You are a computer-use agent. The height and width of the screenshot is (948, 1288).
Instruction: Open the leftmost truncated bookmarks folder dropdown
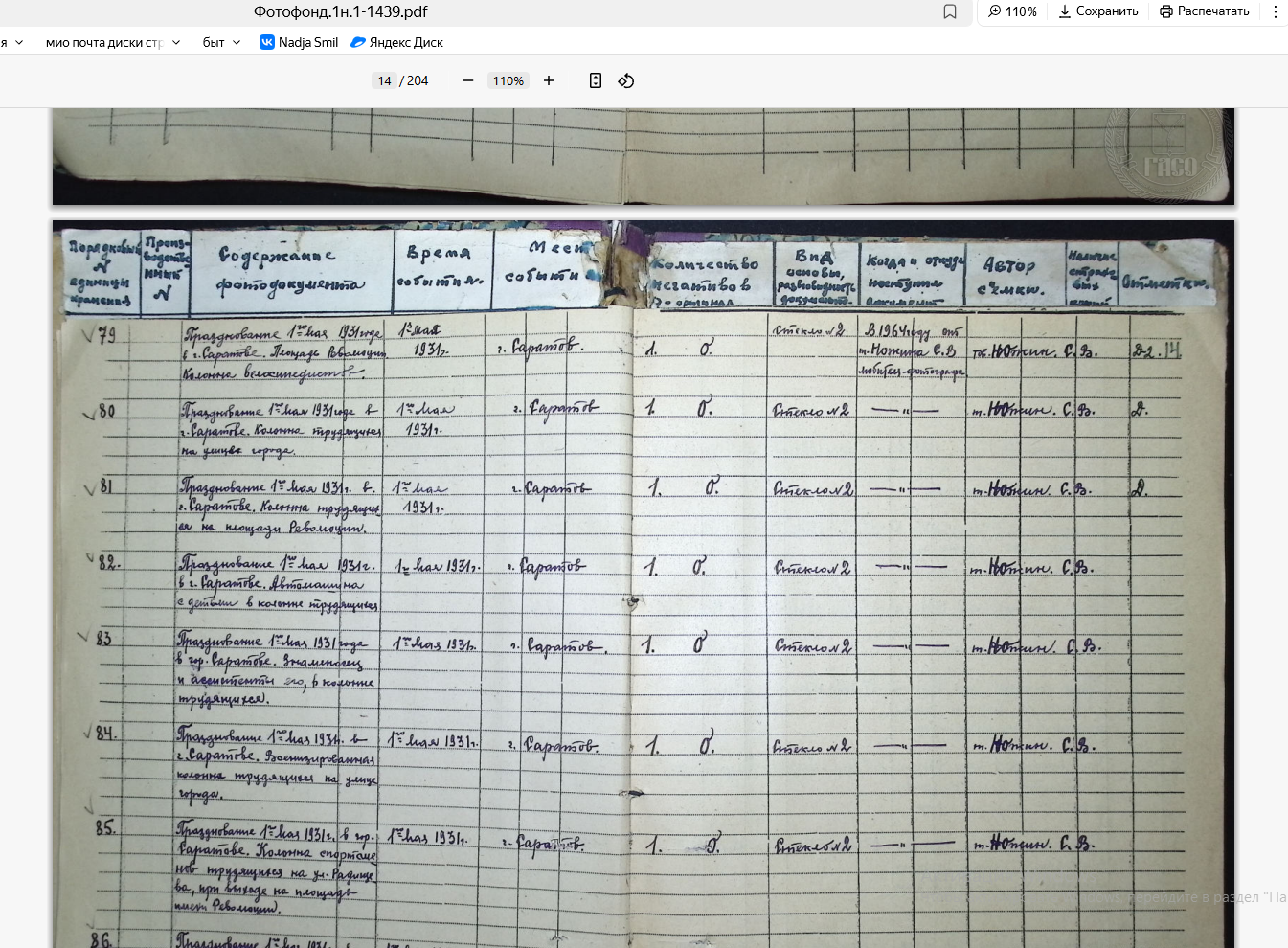12,42
